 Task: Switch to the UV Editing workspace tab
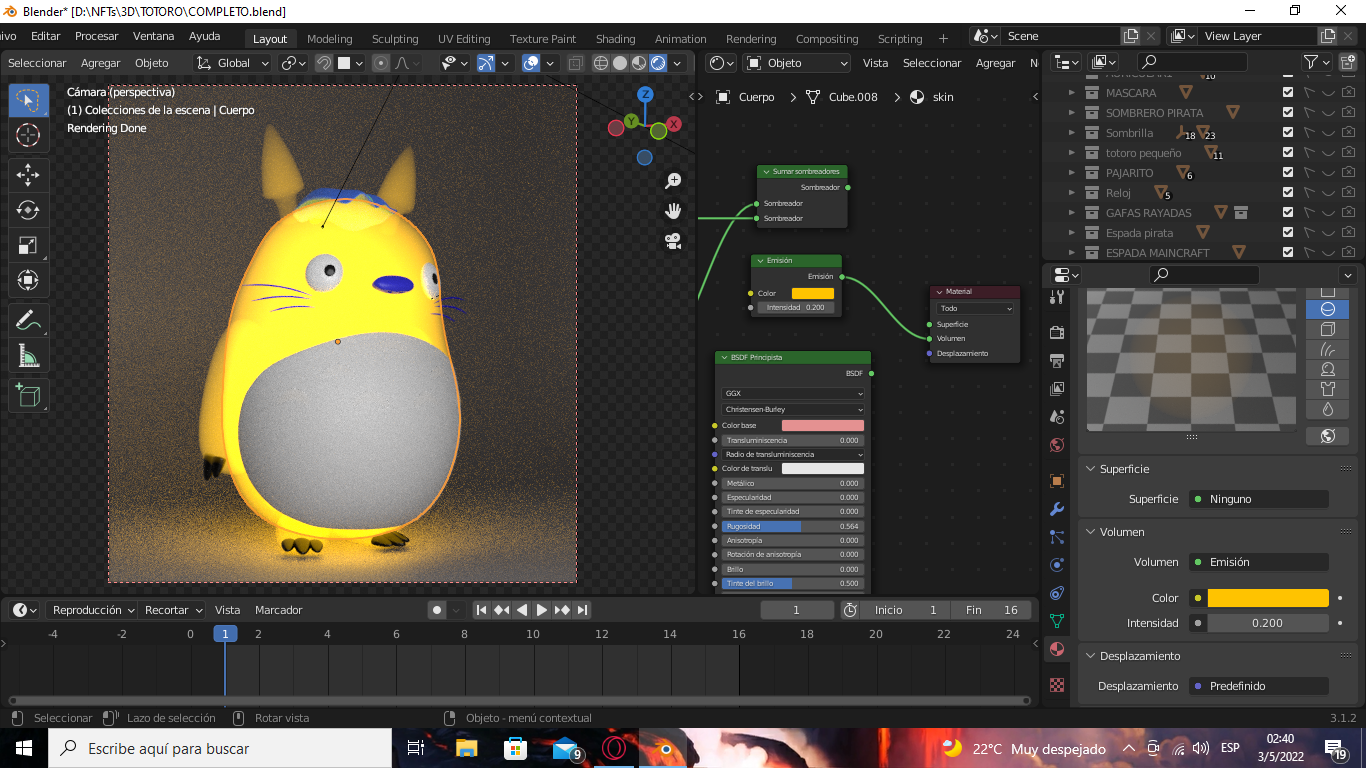pos(464,39)
